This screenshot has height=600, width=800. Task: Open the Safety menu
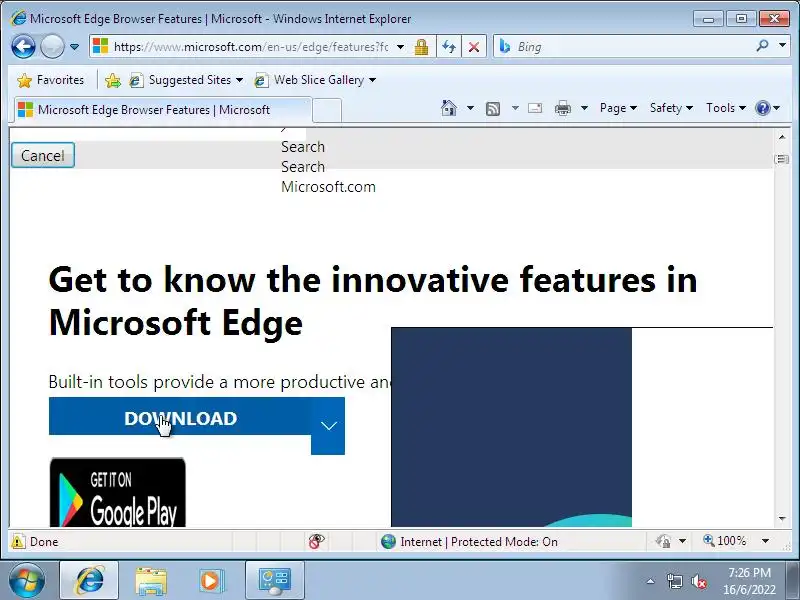click(671, 108)
